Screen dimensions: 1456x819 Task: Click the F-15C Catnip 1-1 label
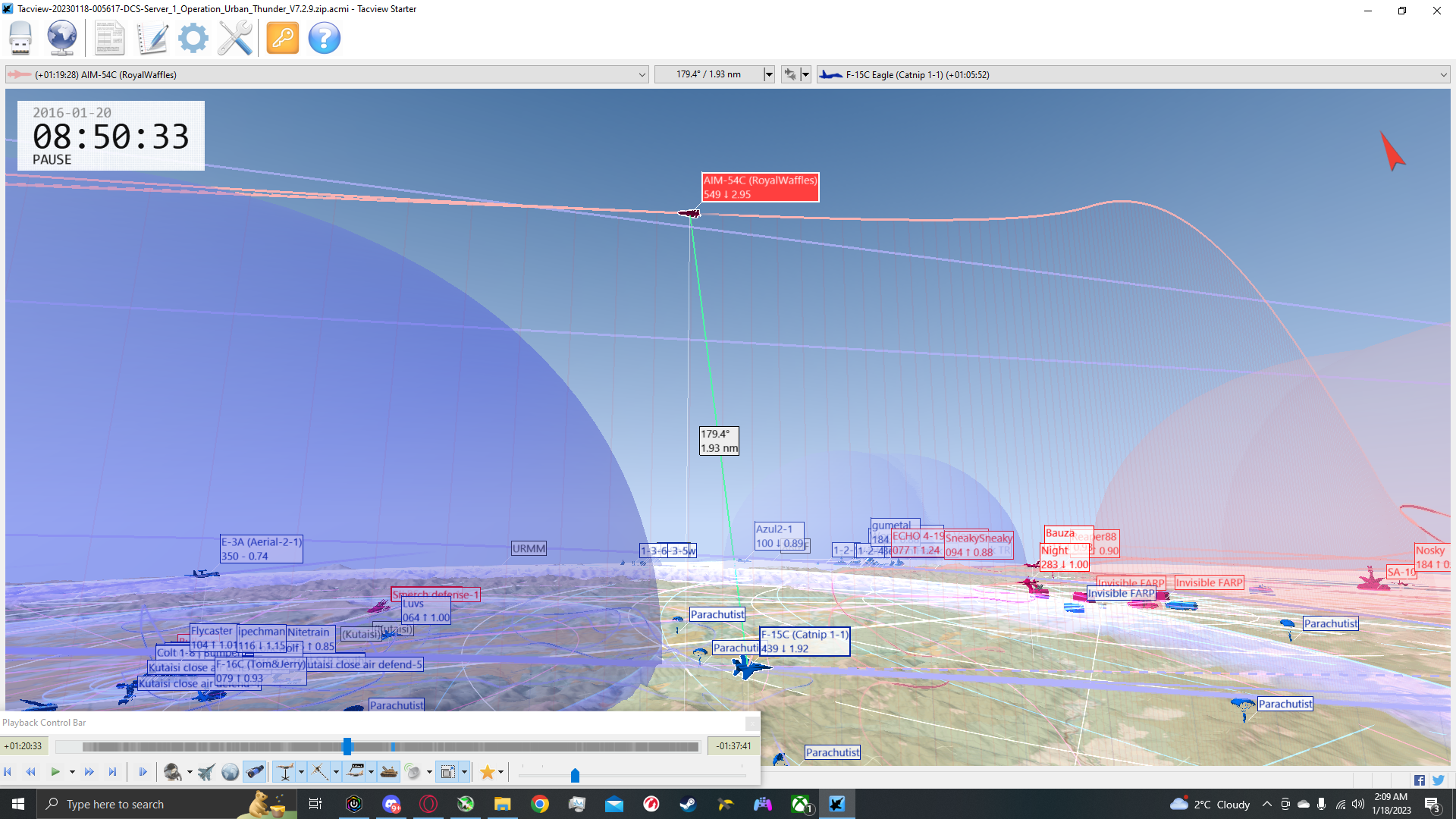tap(805, 642)
